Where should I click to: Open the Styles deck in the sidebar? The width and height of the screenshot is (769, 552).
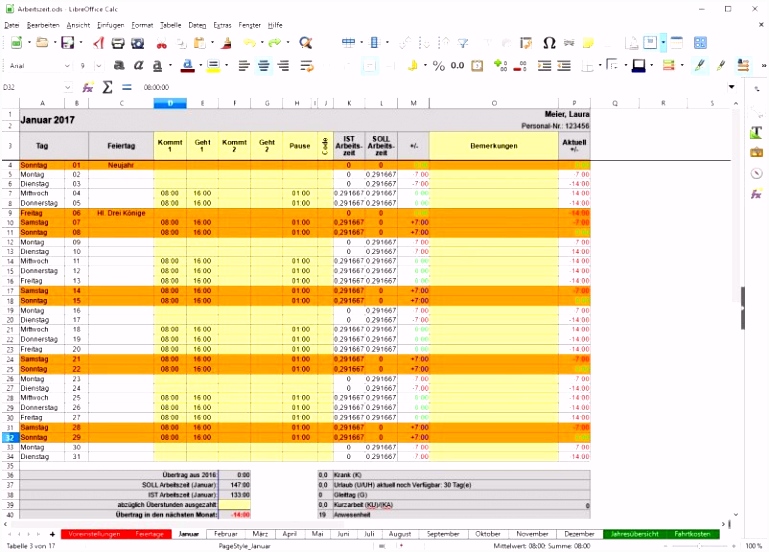(756, 132)
